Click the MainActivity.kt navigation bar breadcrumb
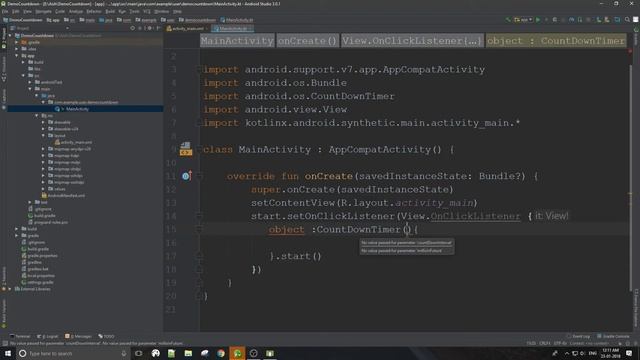 tap(237, 20)
